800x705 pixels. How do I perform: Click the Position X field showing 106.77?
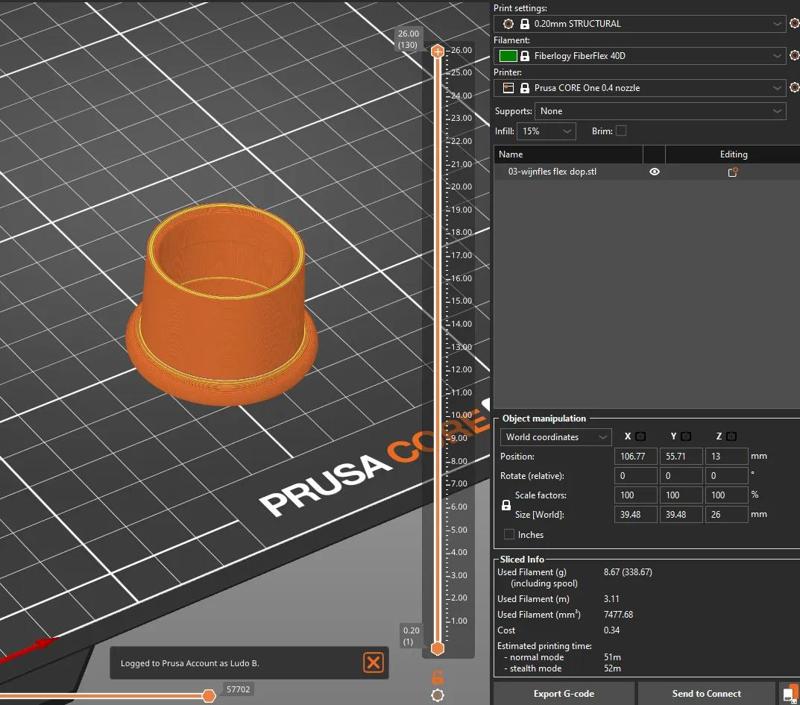636,456
